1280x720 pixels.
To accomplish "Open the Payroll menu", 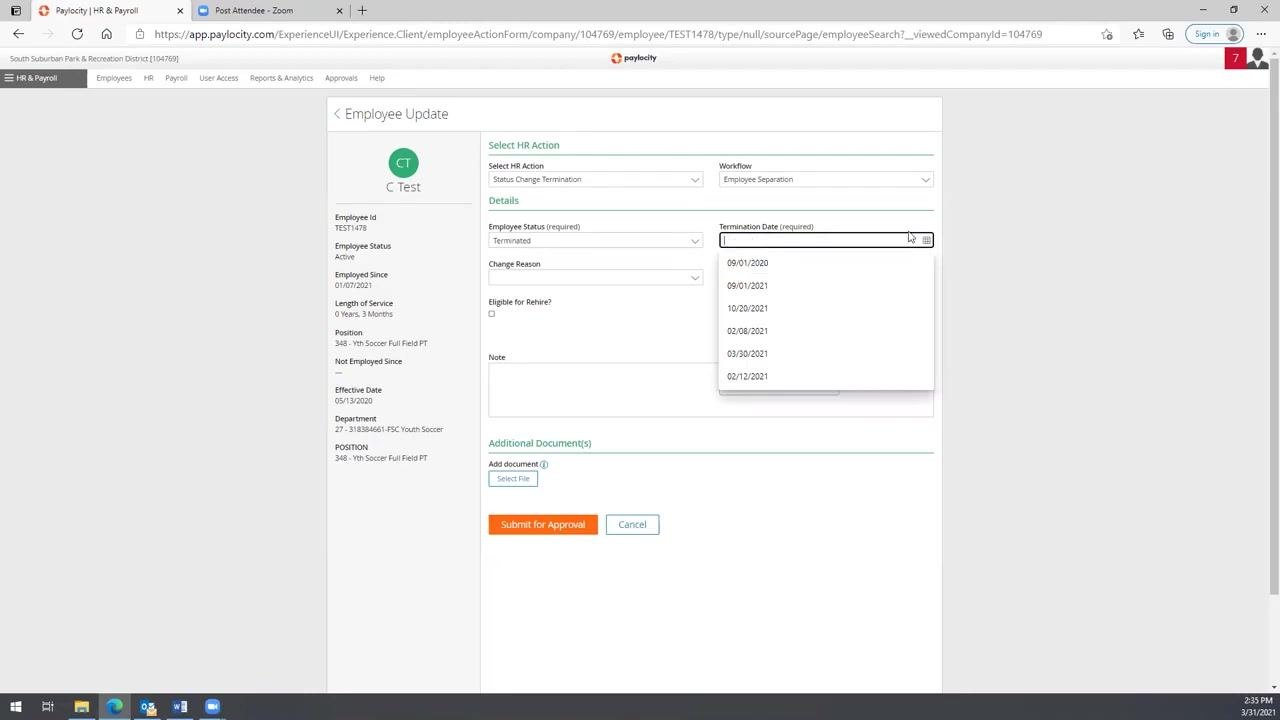I will (x=176, y=78).
